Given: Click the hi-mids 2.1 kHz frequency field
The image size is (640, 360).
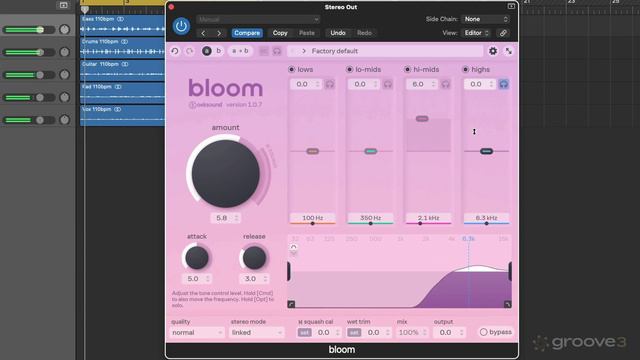Looking at the screenshot, I should tap(428, 218).
